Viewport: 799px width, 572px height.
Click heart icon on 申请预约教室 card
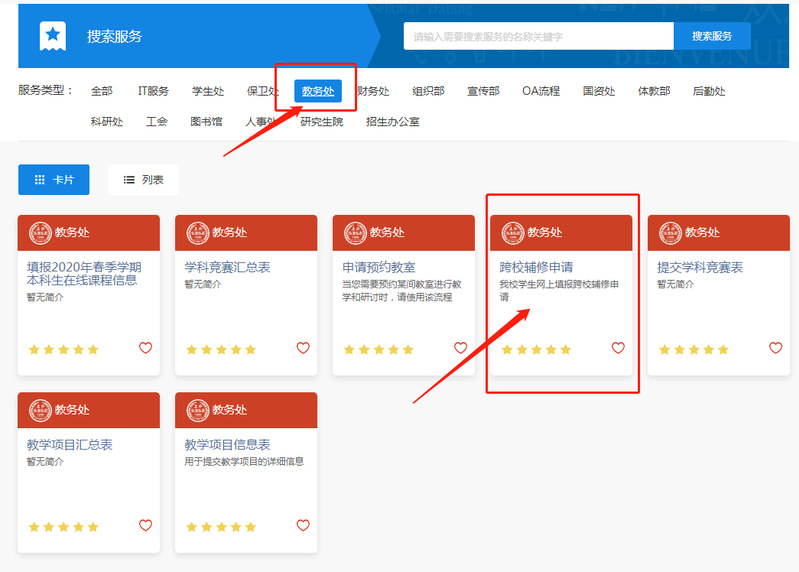click(460, 348)
